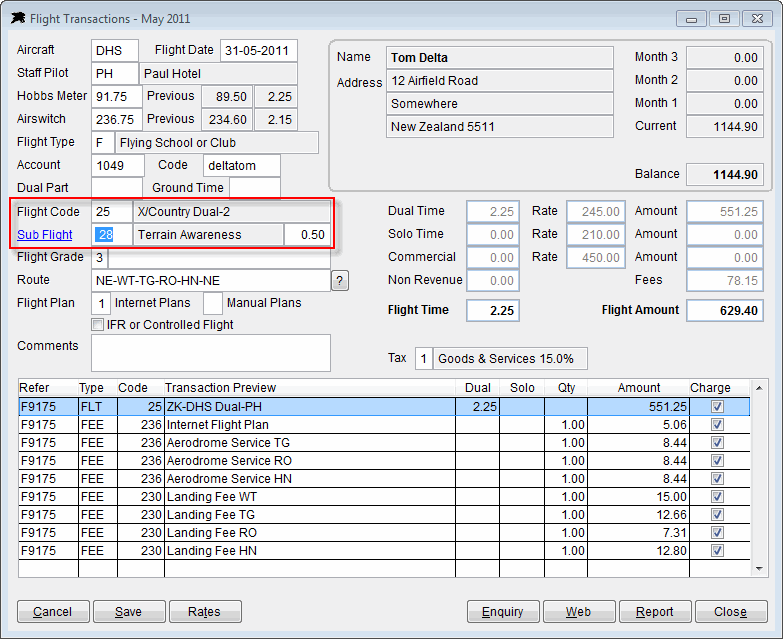783x639 pixels.
Task: Click the Account field 1049
Action: click(118, 165)
